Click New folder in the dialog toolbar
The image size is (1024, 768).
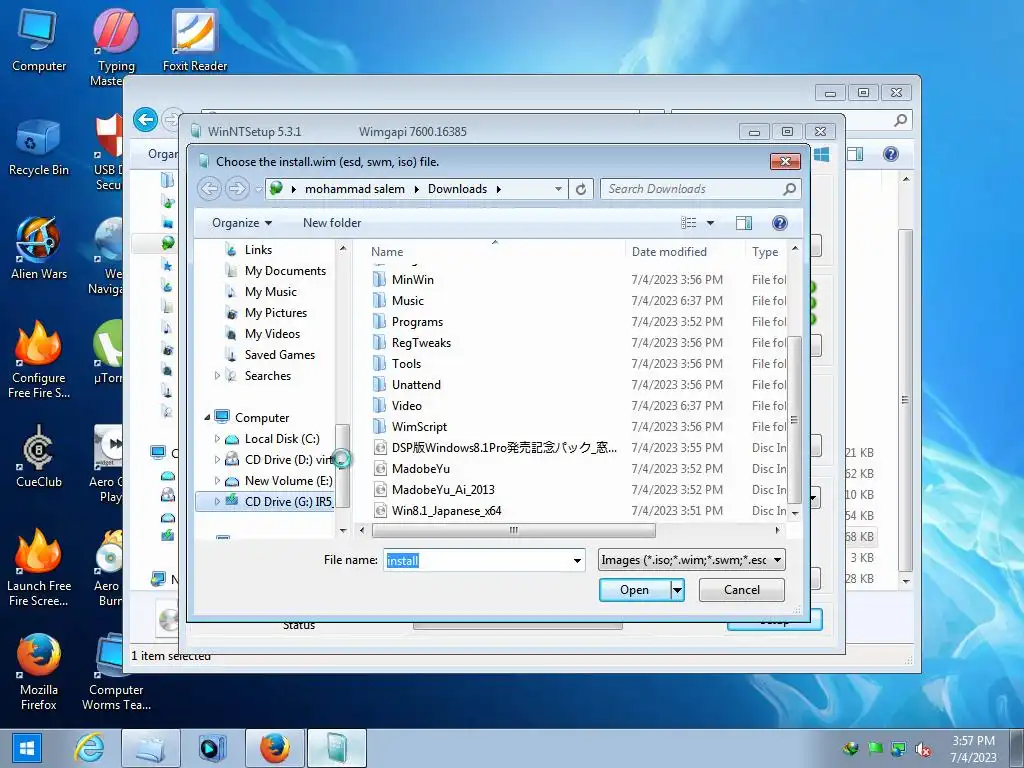tap(332, 223)
